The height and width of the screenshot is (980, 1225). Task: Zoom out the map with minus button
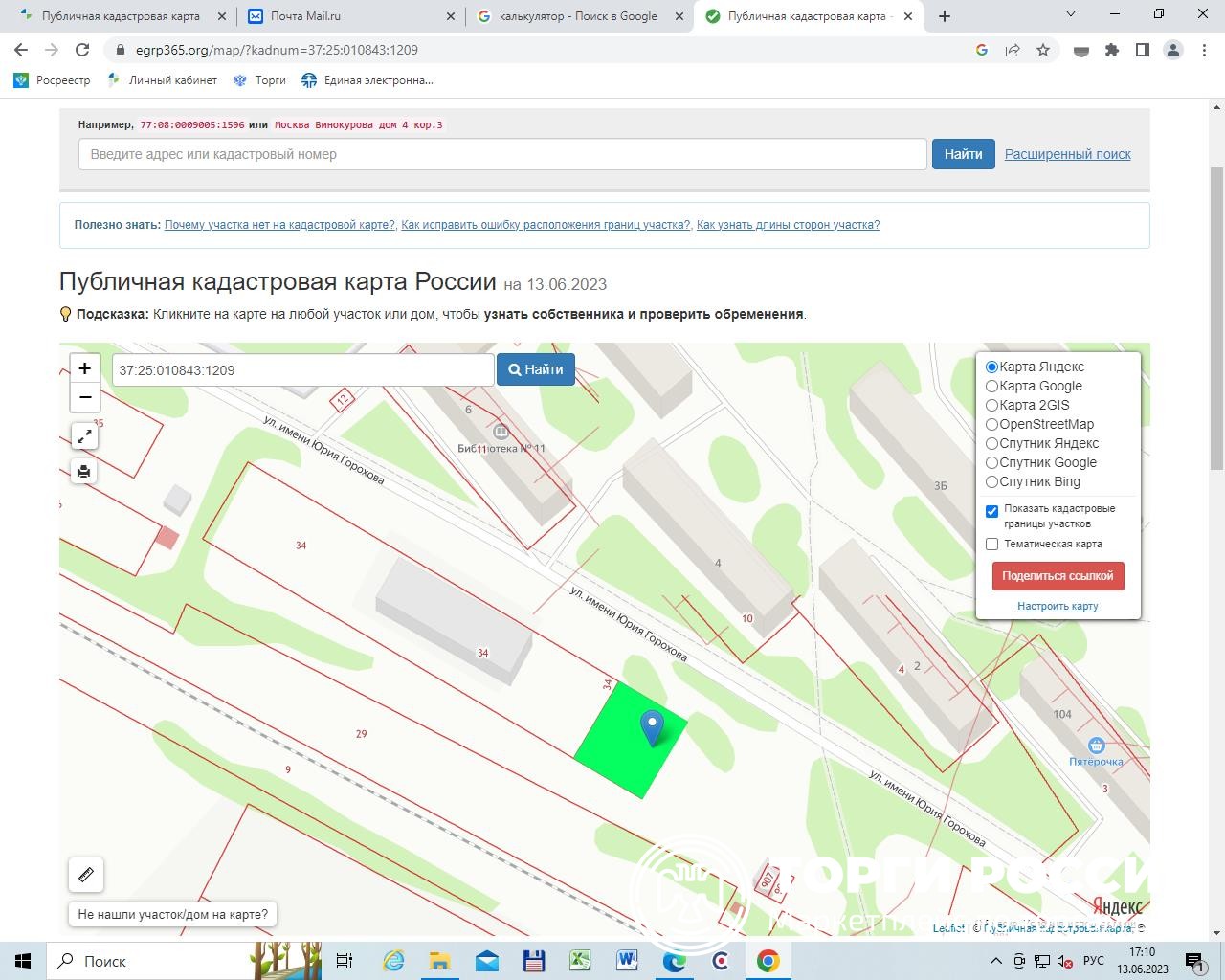coord(85,397)
